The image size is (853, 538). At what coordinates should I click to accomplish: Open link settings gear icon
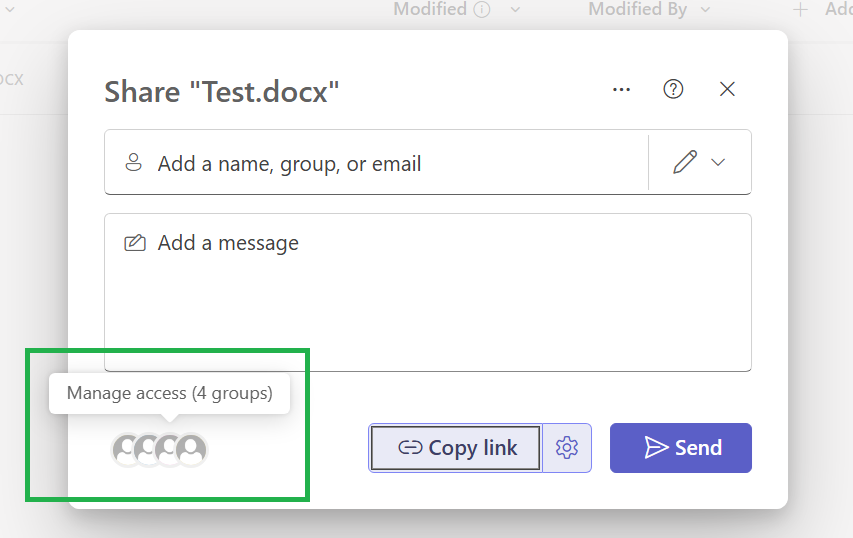tap(566, 448)
